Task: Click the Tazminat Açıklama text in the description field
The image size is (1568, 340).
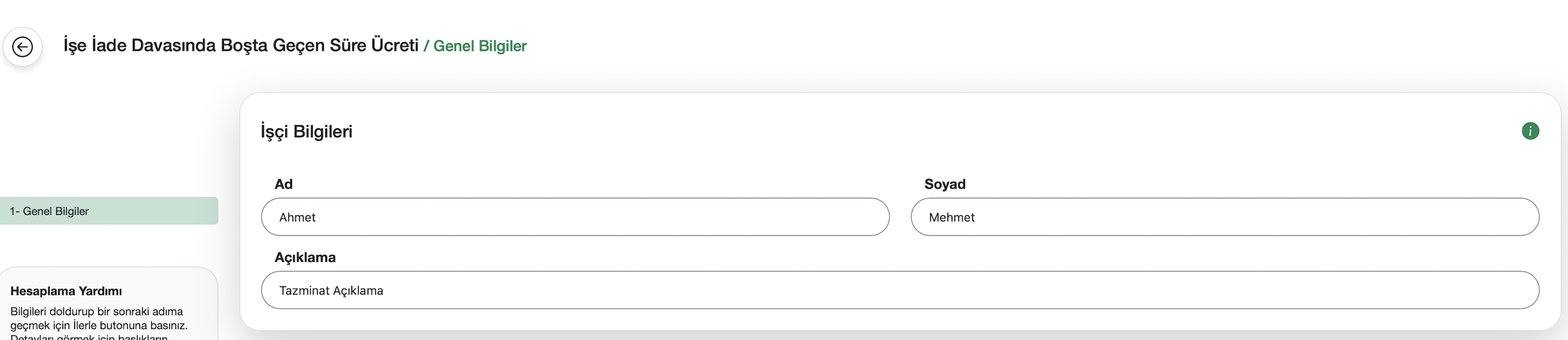Action: [x=331, y=290]
